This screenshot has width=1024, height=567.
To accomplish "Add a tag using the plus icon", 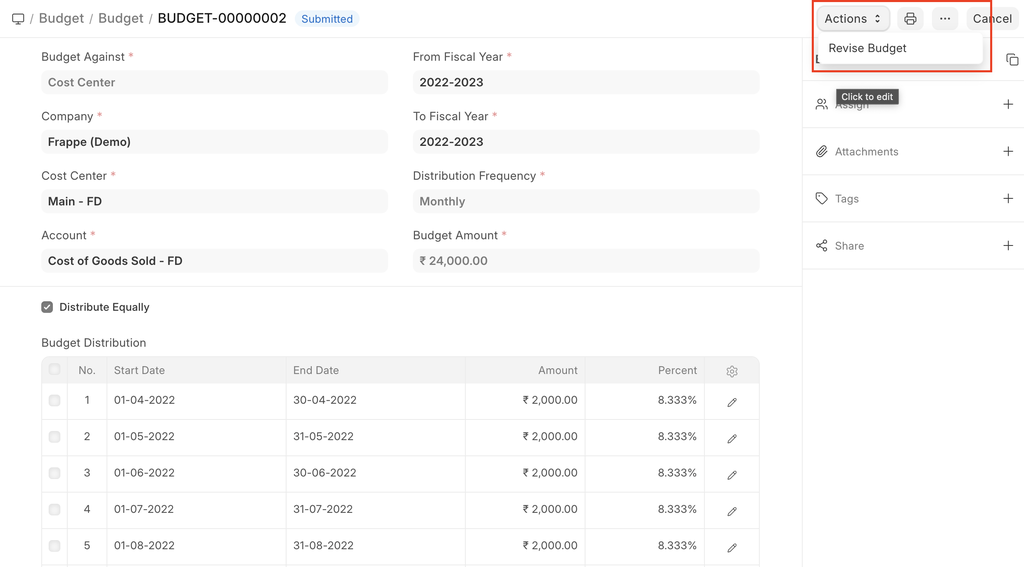I will click(1007, 199).
